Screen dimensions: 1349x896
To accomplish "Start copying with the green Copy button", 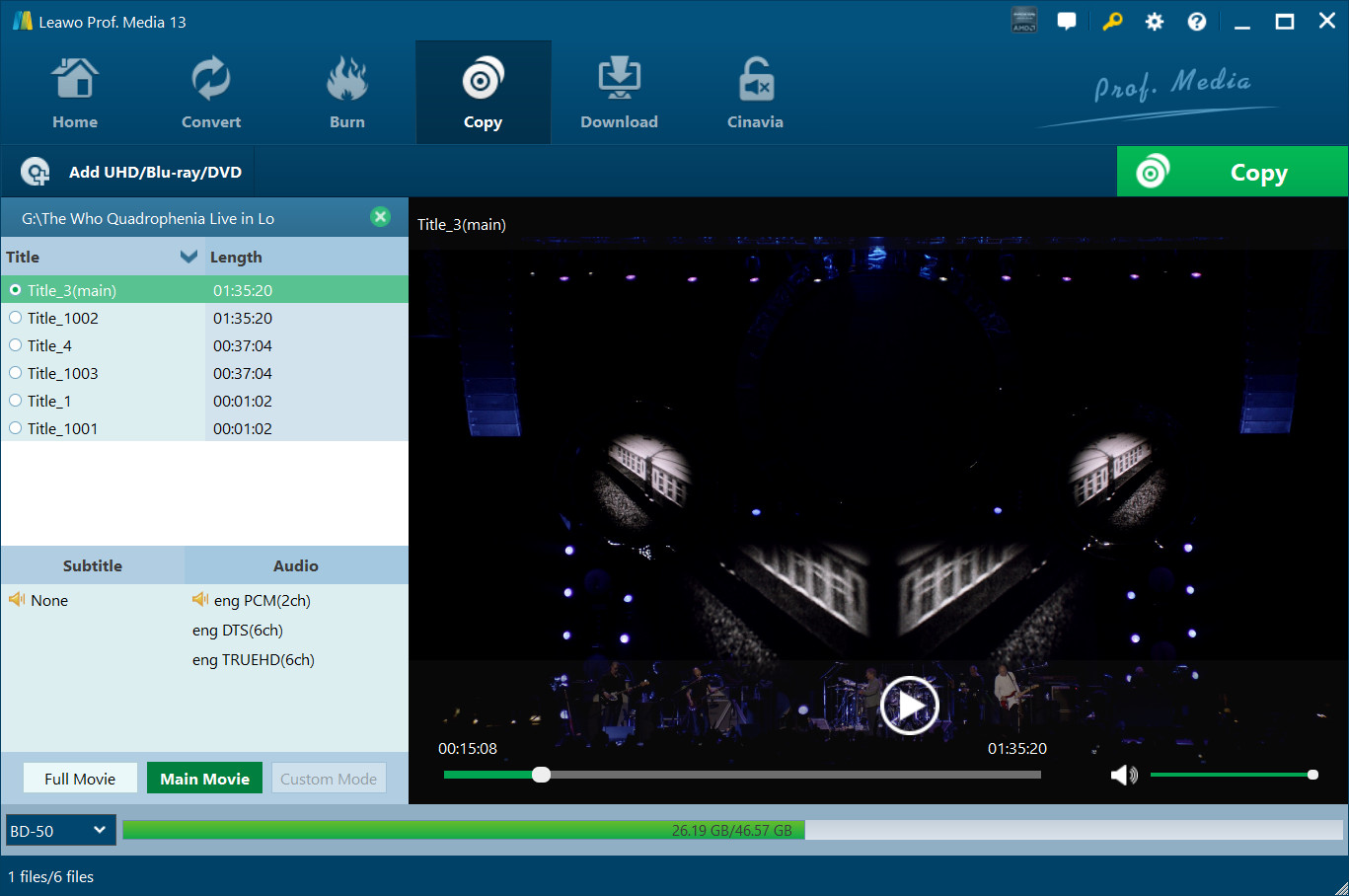I will (1232, 172).
